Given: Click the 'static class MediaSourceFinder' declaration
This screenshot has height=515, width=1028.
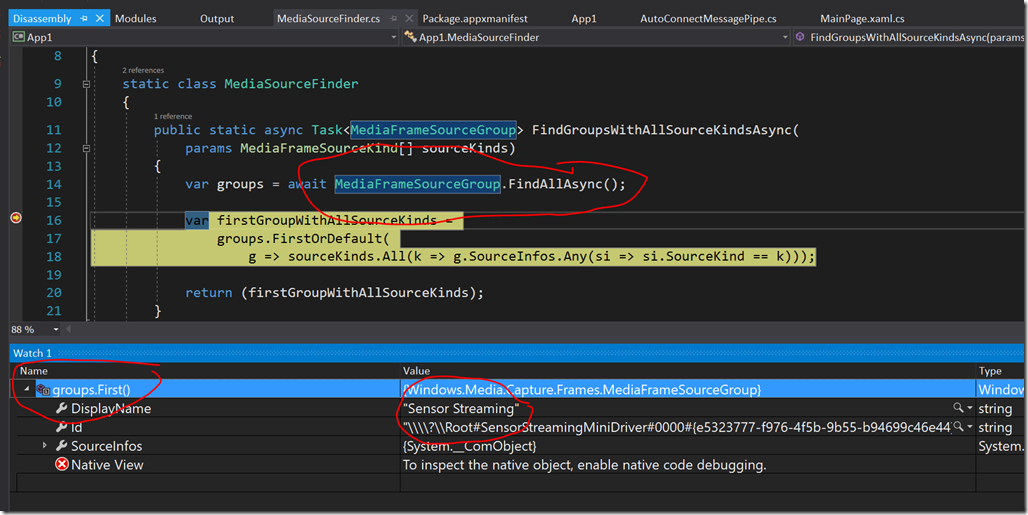Looking at the screenshot, I should (x=240, y=84).
